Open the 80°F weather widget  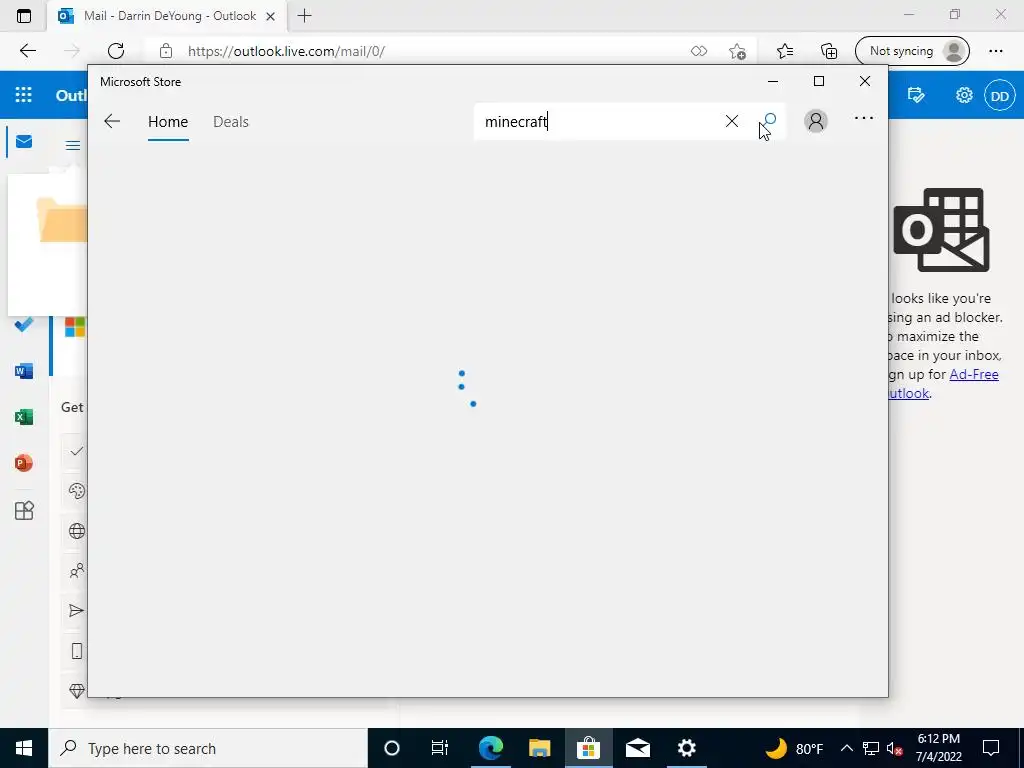[x=793, y=748]
